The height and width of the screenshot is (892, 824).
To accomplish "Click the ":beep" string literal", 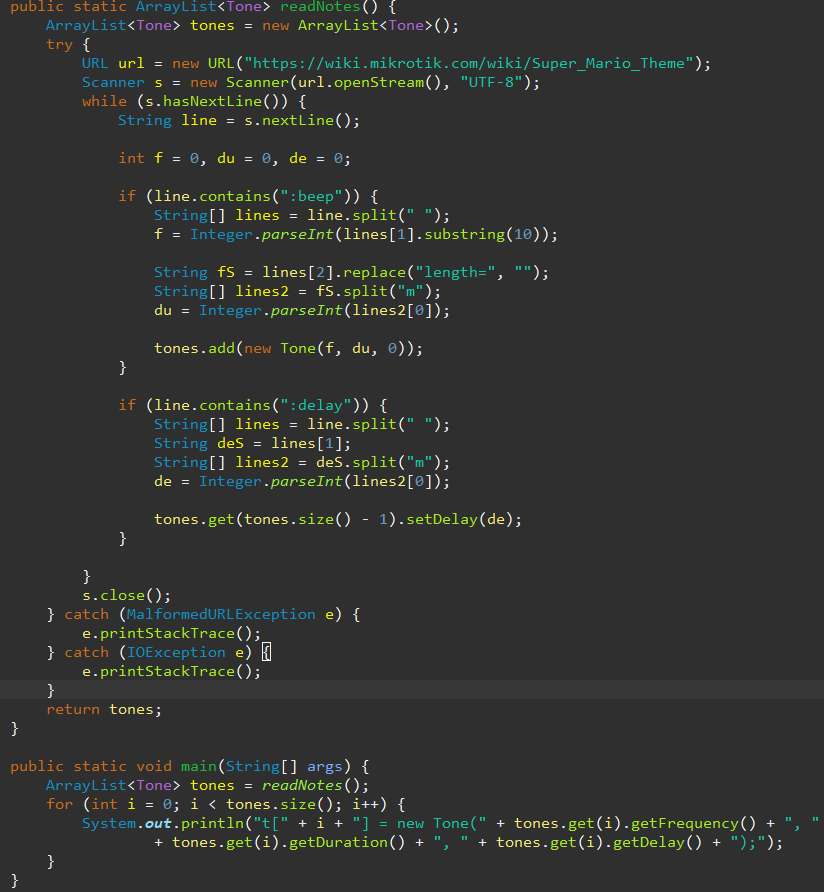I will [311, 196].
